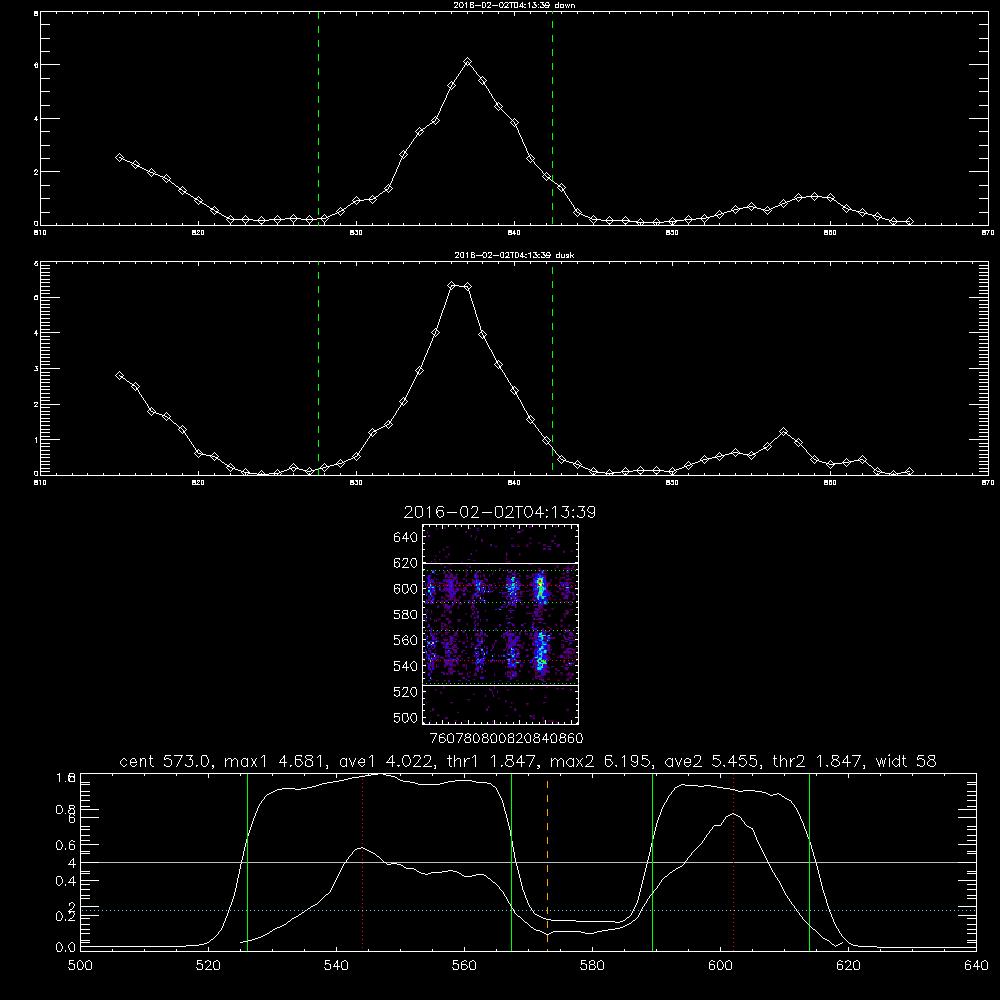1000x1000 pixels.
Task: Click the 540 label on heatmap y-axis
Action: pyautogui.click(x=406, y=666)
